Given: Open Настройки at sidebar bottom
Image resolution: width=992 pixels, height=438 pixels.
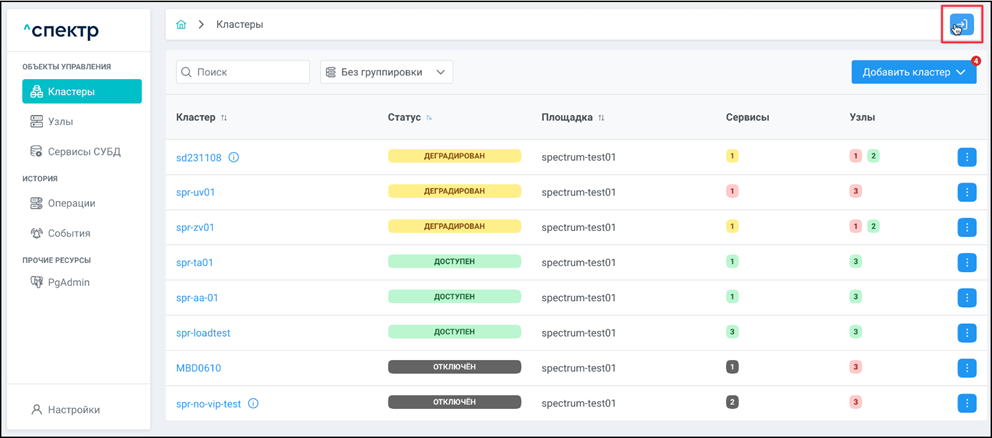Looking at the screenshot, I should [x=73, y=410].
